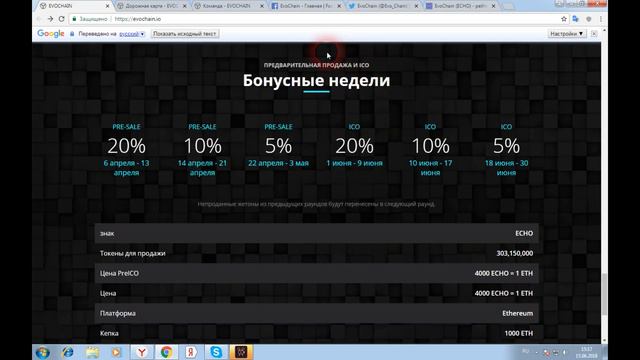Close the Дорожная карта tab
Image resolution: width=640 pixels, height=360 pixels.
(x=184, y=6)
